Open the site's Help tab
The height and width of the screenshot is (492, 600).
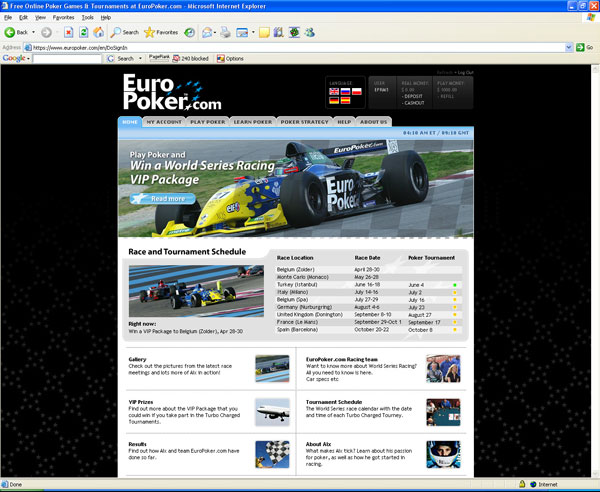344,122
